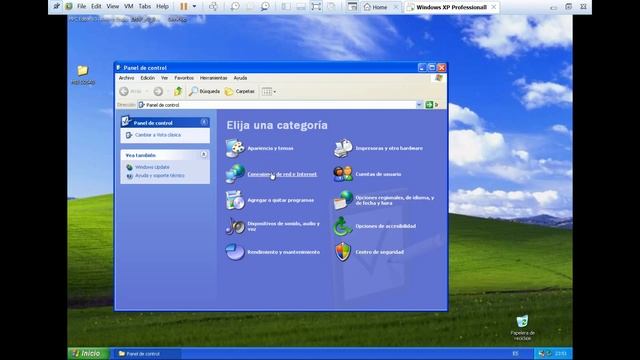Open VMware Tabs menu
Image resolution: width=640 pixels, height=360 pixels.
(144, 7)
